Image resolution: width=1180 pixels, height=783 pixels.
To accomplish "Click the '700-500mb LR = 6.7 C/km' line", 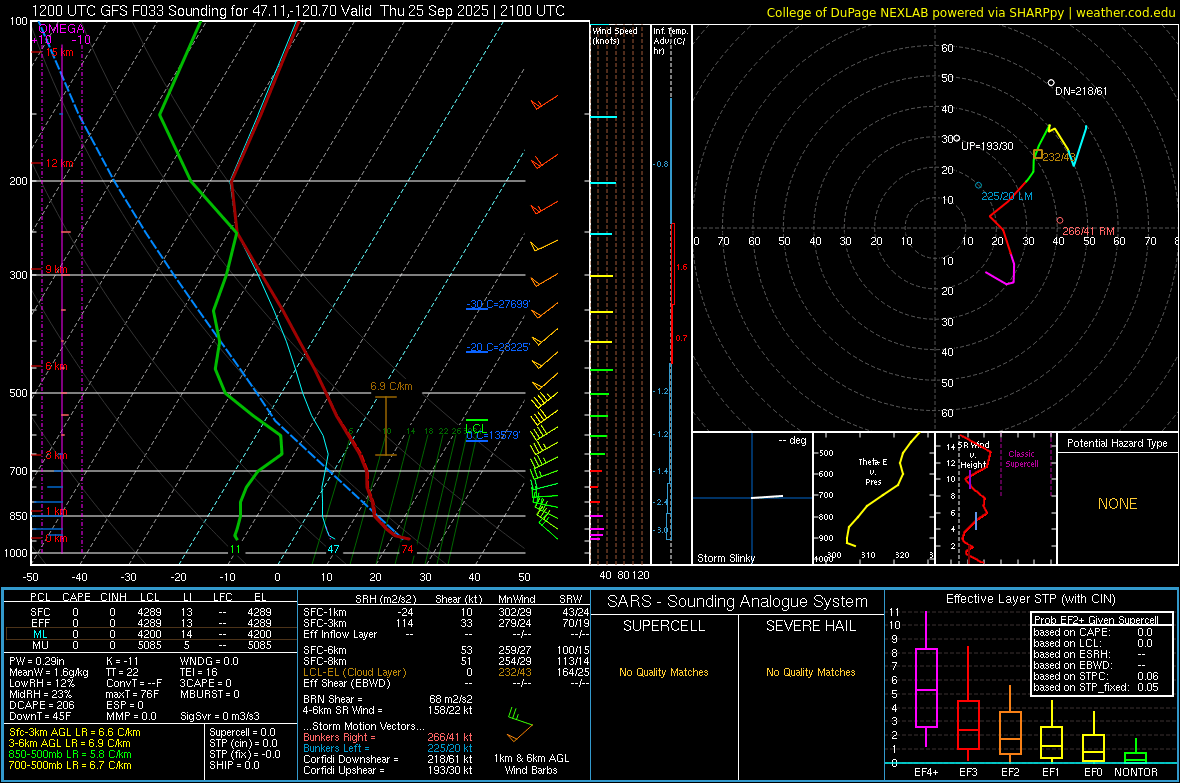I will pos(70,765).
